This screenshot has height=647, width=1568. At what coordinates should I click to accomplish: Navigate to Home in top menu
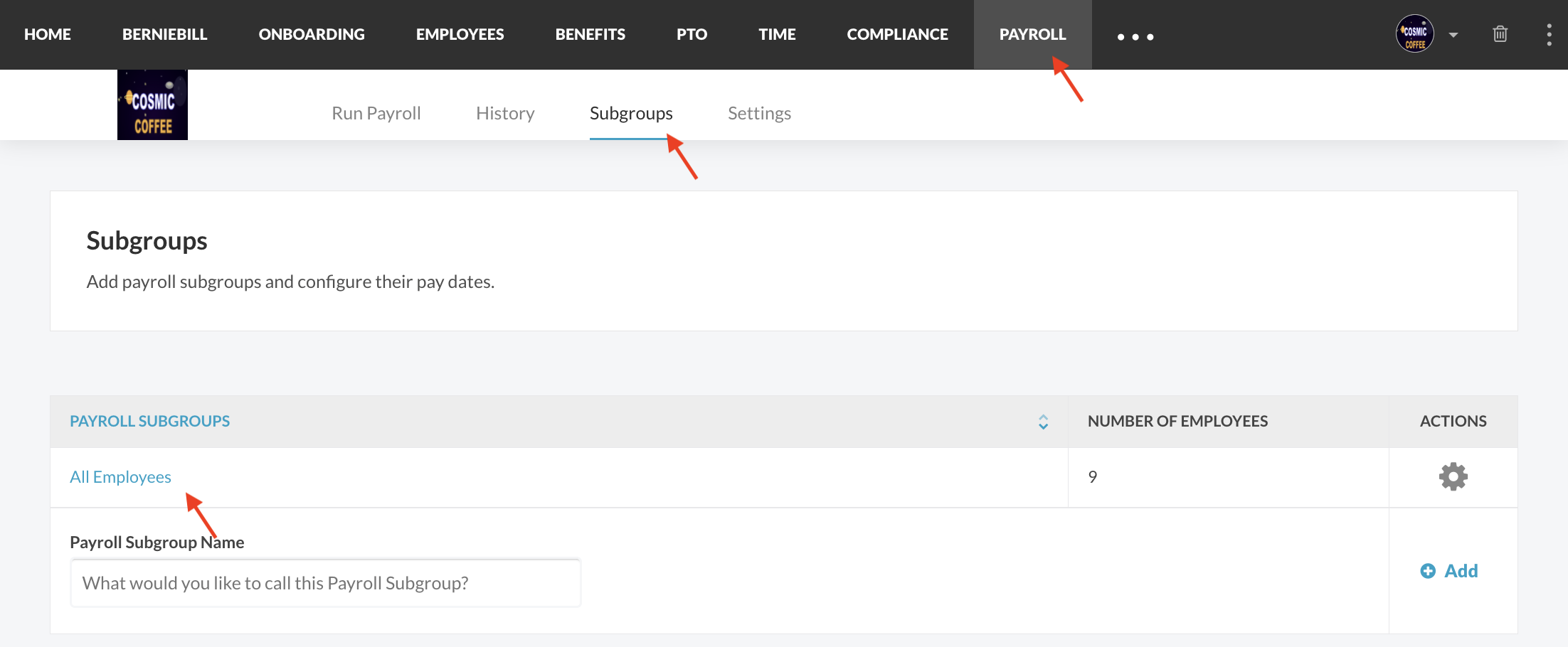[x=48, y=34]
